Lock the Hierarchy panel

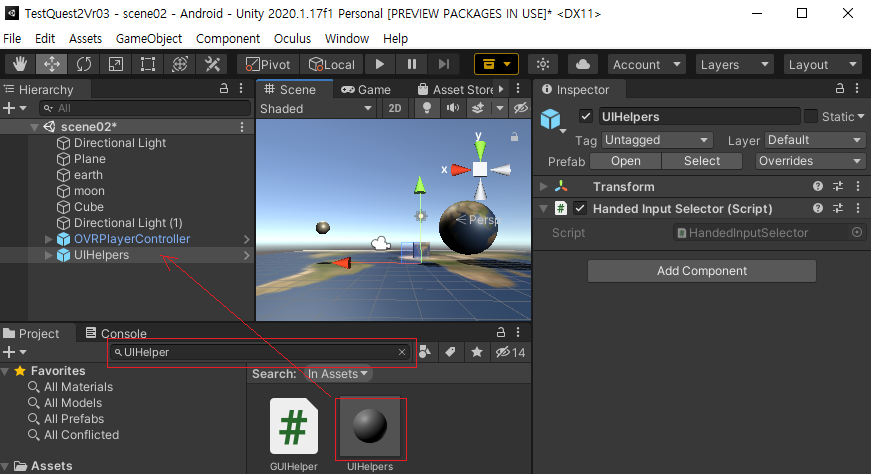(224, 88)
